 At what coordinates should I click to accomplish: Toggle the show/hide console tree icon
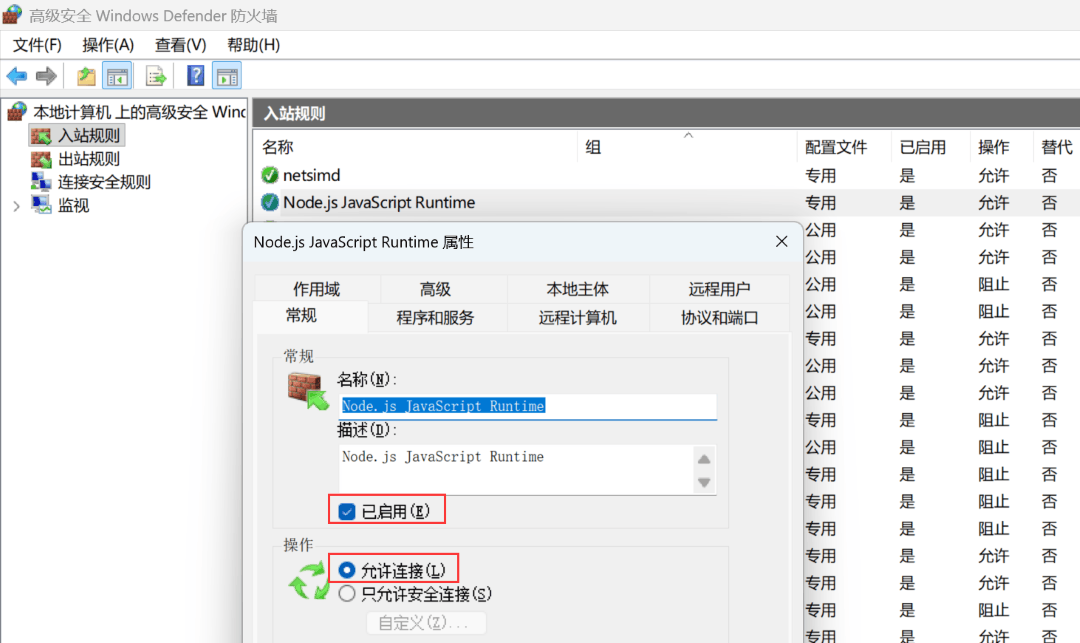point(117,76)
